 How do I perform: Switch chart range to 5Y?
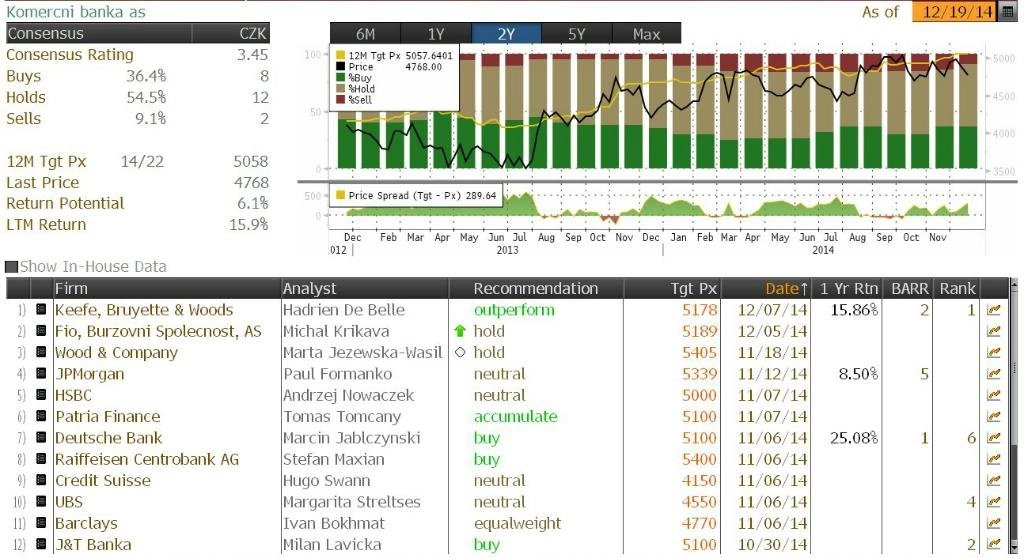pyautogui.click(x=577, y=34)
